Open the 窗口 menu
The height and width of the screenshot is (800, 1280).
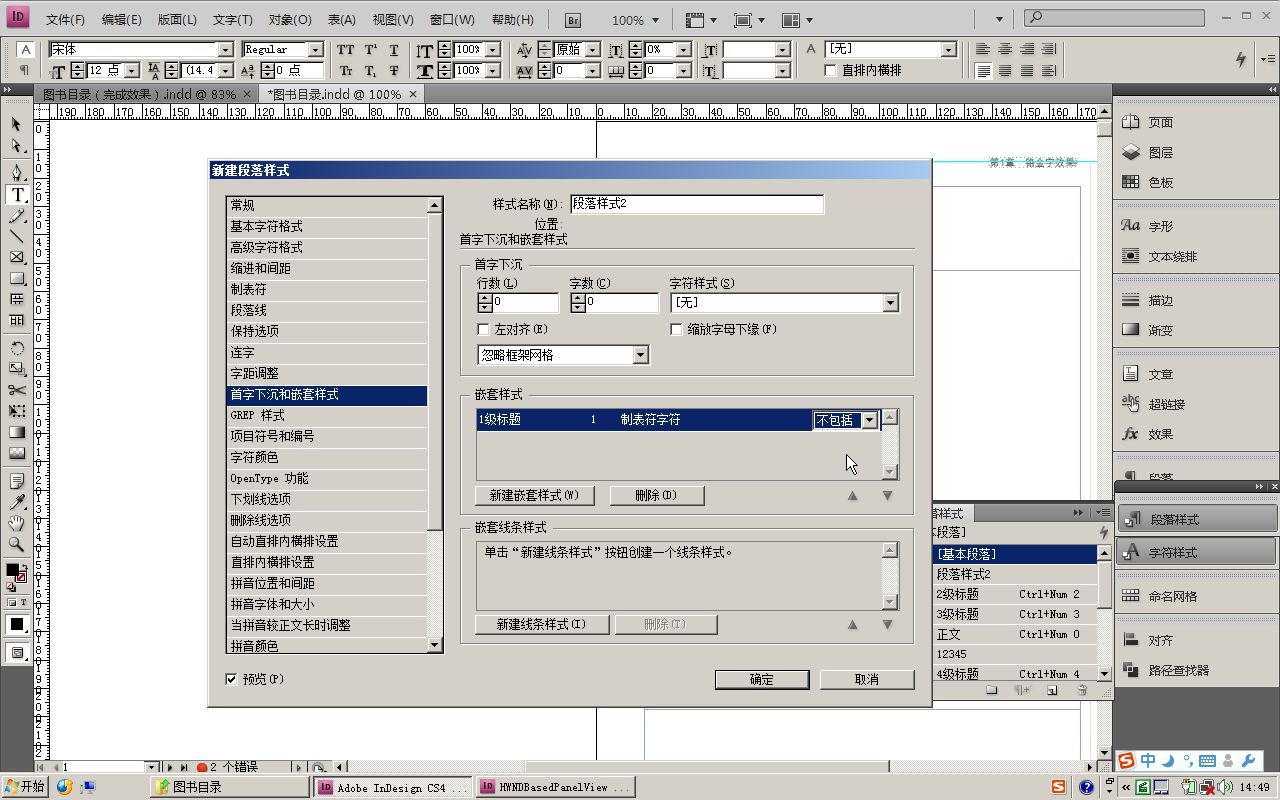(450, 19)
